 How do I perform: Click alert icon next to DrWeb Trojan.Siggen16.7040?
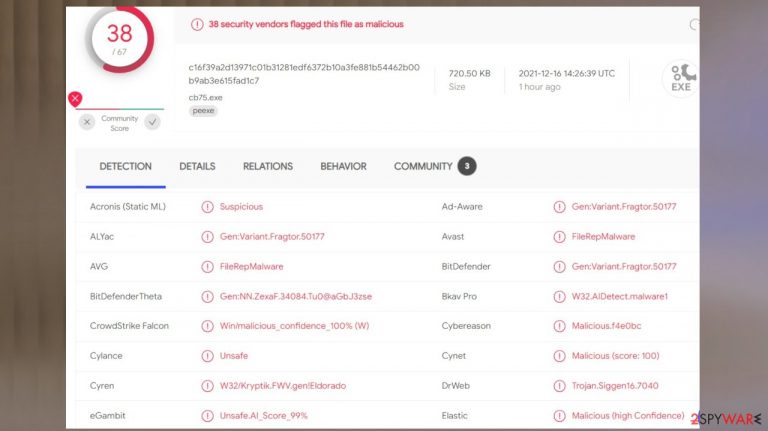[x=559, y=386]
